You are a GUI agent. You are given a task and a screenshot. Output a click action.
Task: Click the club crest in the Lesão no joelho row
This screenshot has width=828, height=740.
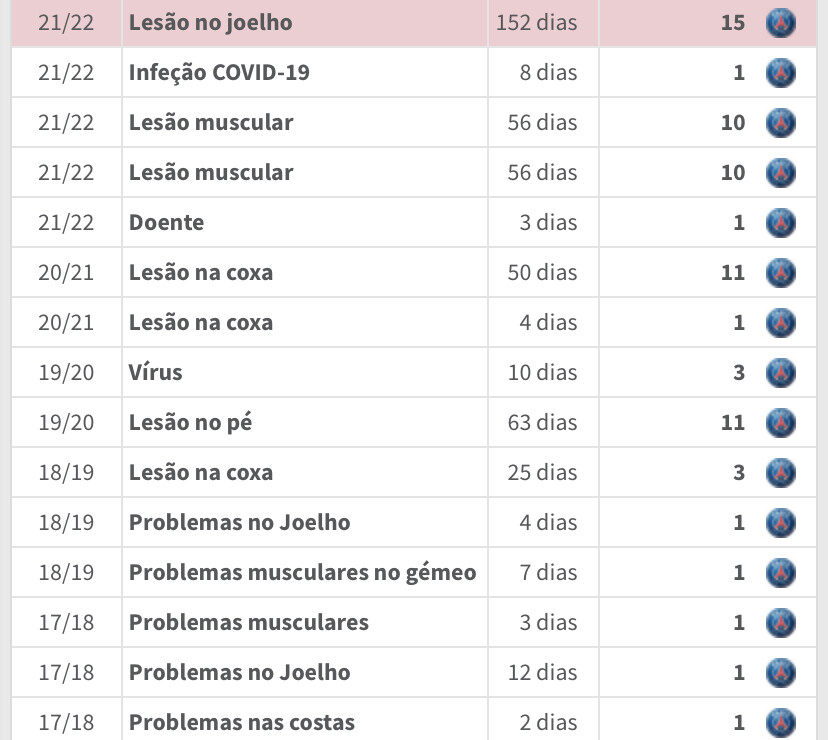[x=780, y=22]
